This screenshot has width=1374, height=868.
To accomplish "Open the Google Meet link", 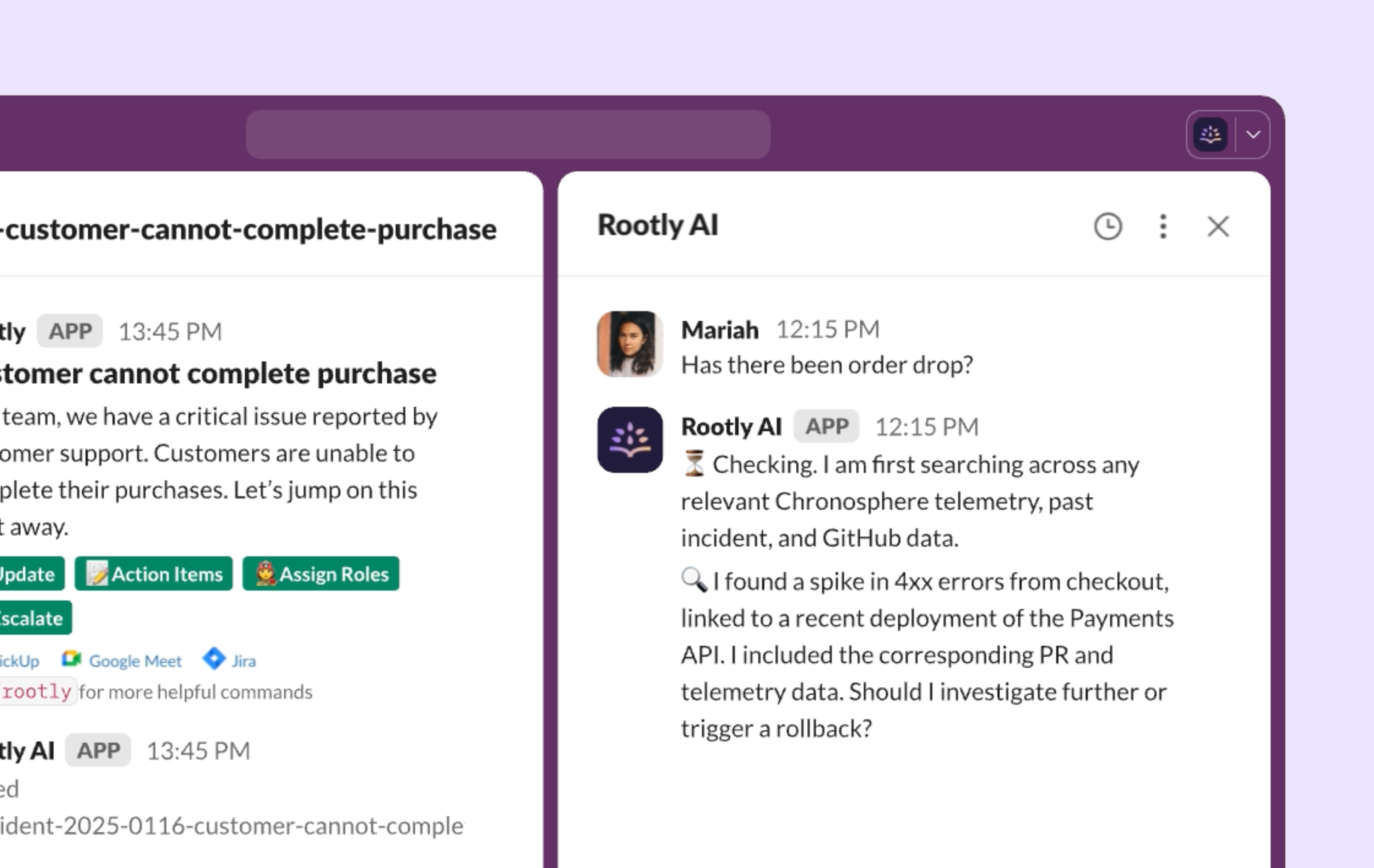I will 135,661.
